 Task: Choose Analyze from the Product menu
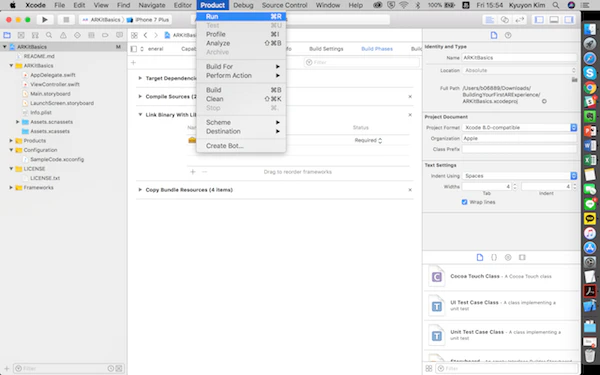point(241,43)
